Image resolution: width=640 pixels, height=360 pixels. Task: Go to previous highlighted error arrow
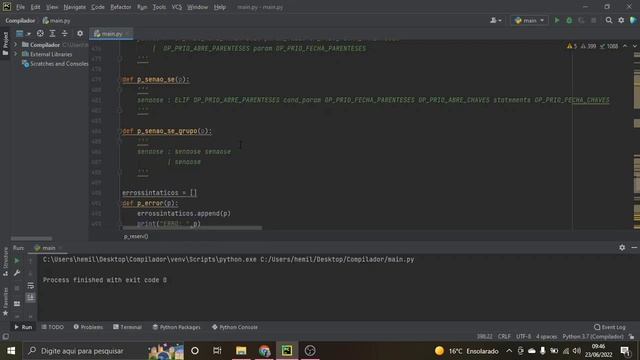tap(625, 46)
